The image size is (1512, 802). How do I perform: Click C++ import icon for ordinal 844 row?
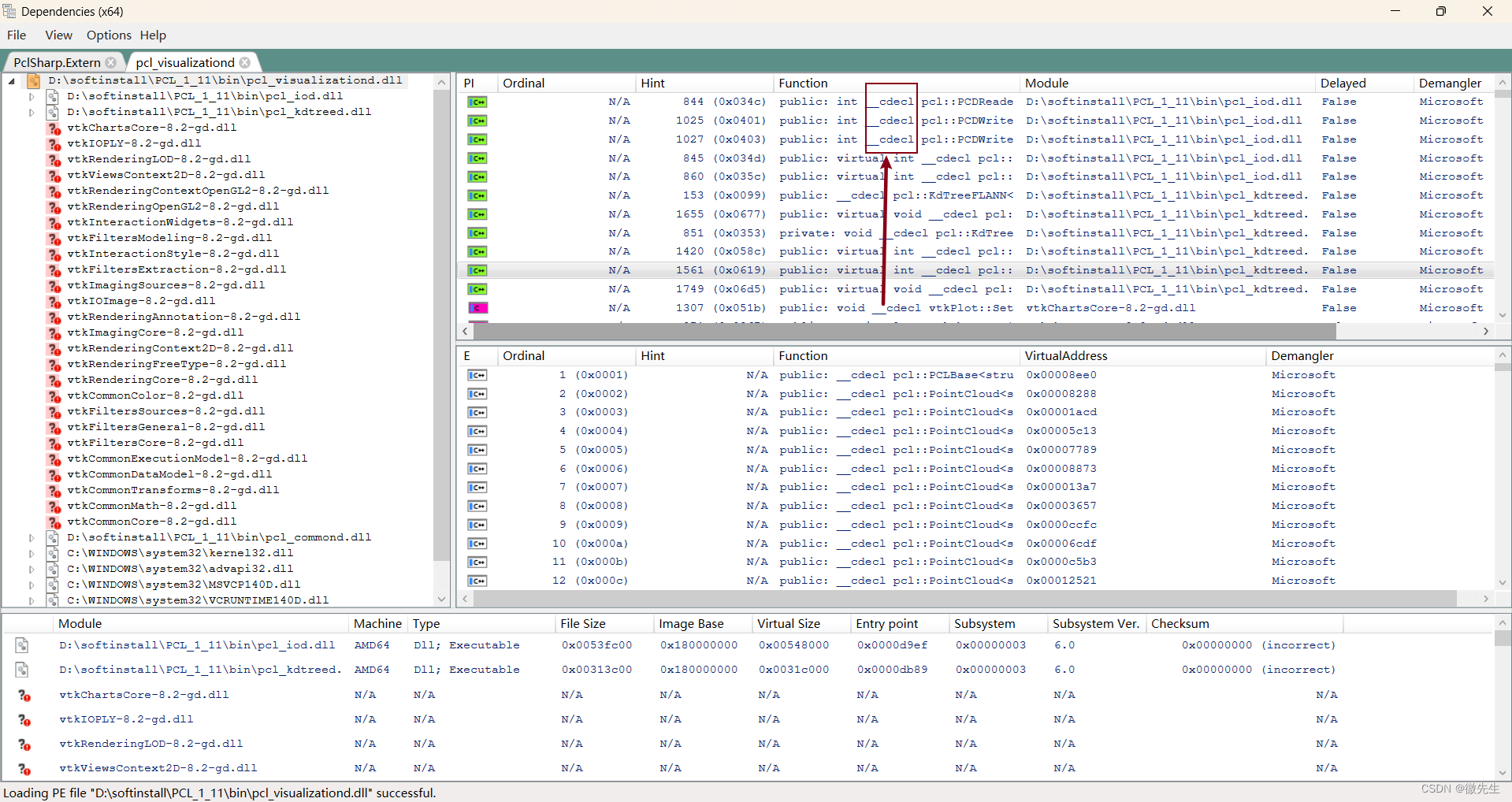(x=477, y=102)
